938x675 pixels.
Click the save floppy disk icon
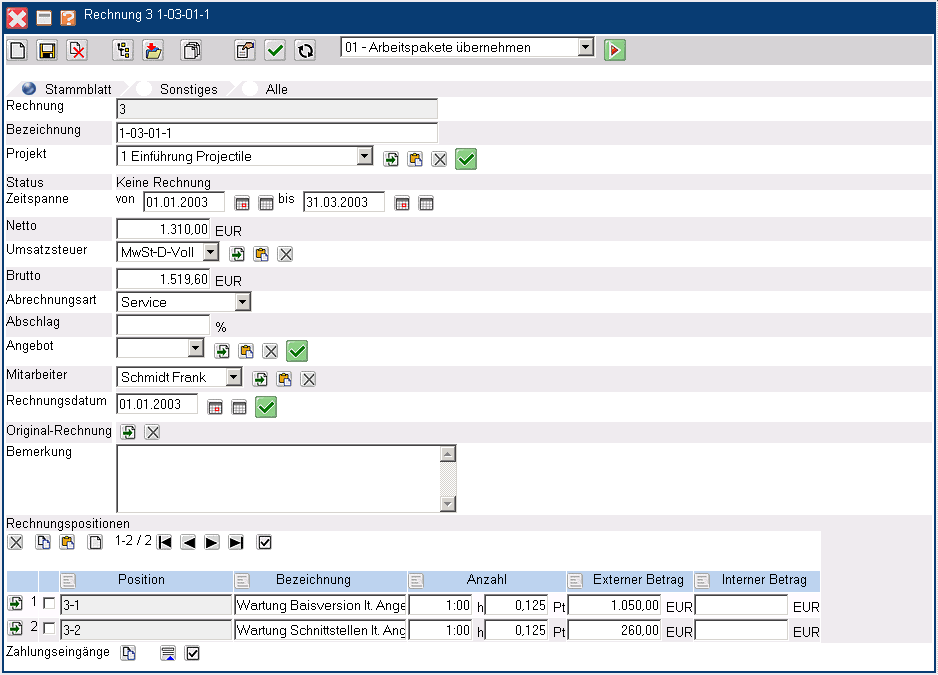tap(47, 50)
